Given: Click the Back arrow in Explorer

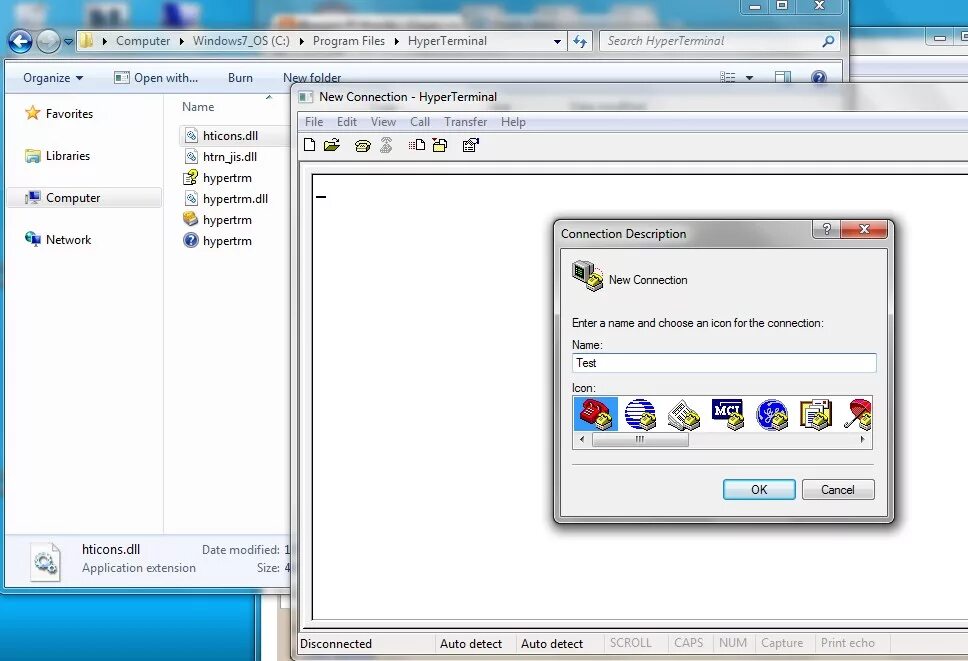Looking at the screenshot, I should point(20,41).
